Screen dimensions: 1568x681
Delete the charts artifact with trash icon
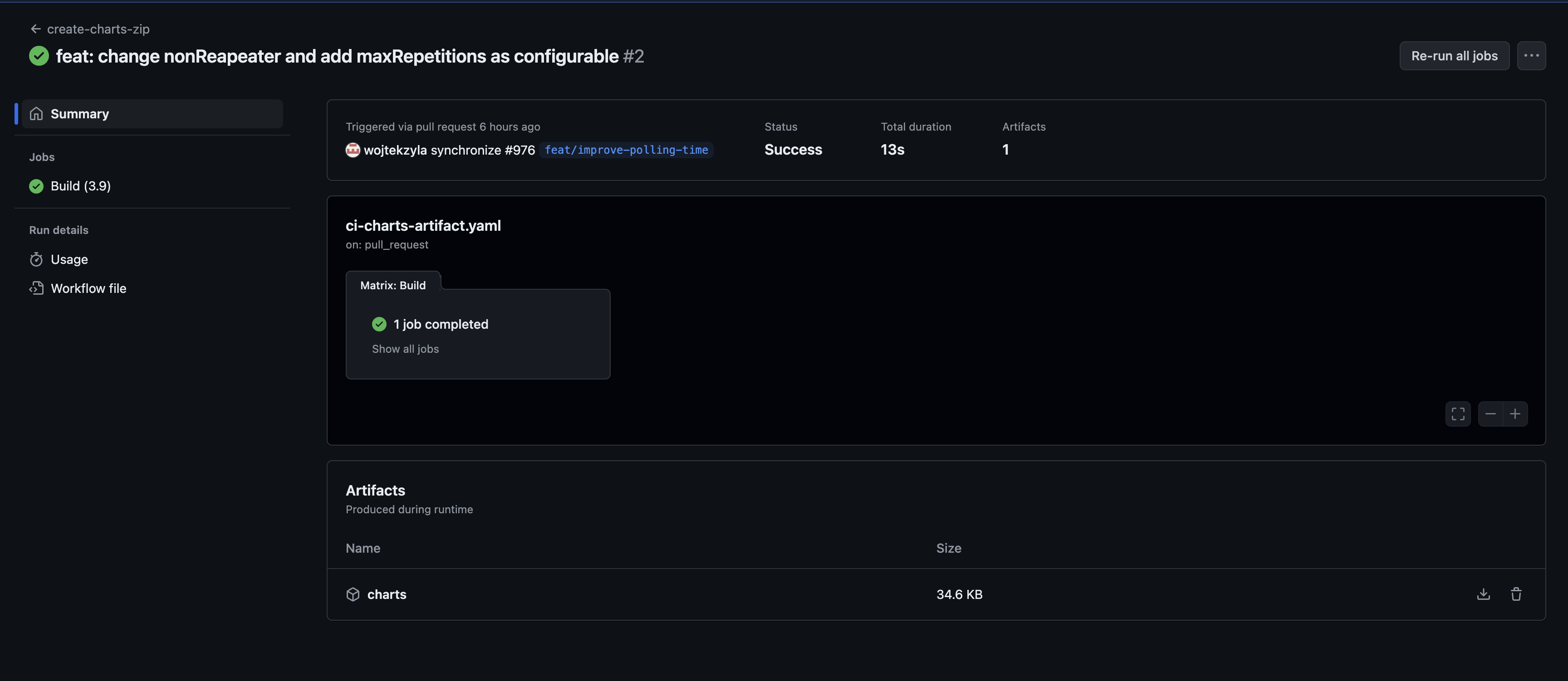(1516, 594)
